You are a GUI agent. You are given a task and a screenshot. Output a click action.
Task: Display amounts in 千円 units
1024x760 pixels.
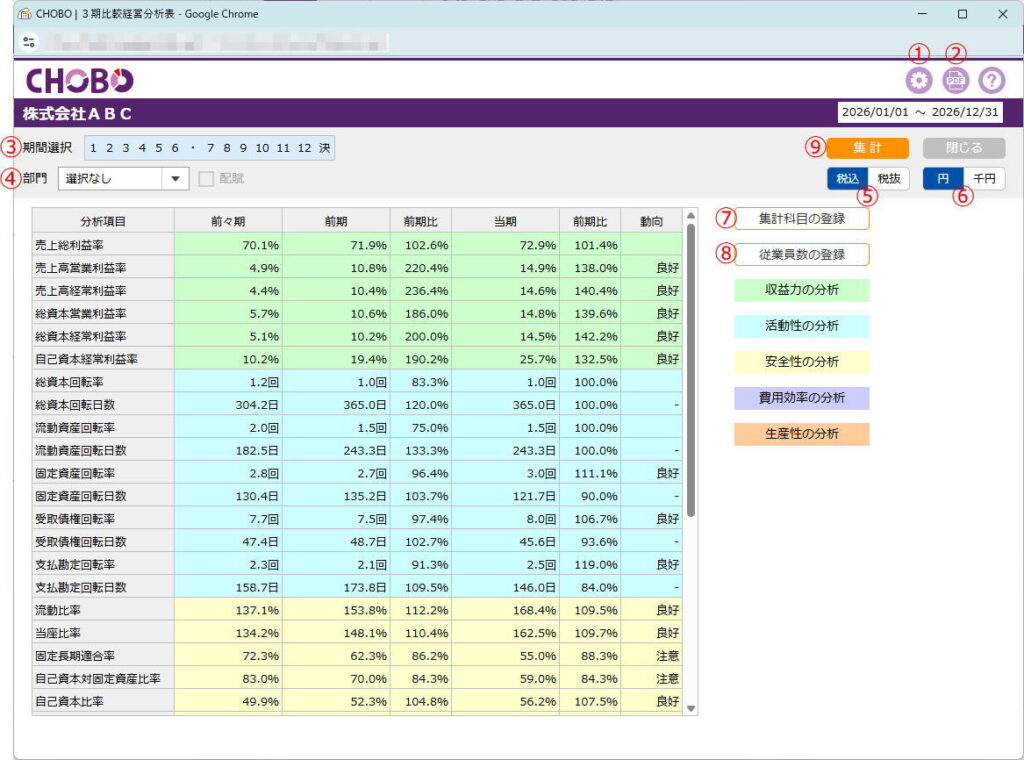[984, 178]
